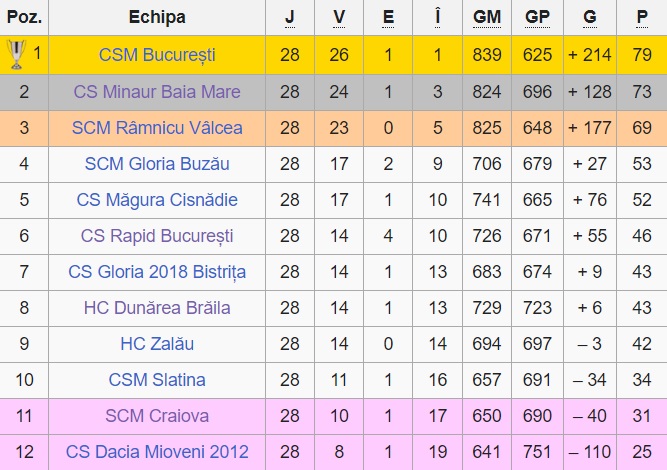Click the trophy icon beside position 1
This screenshot has width=667, height=470.
(x=16, y=55)
